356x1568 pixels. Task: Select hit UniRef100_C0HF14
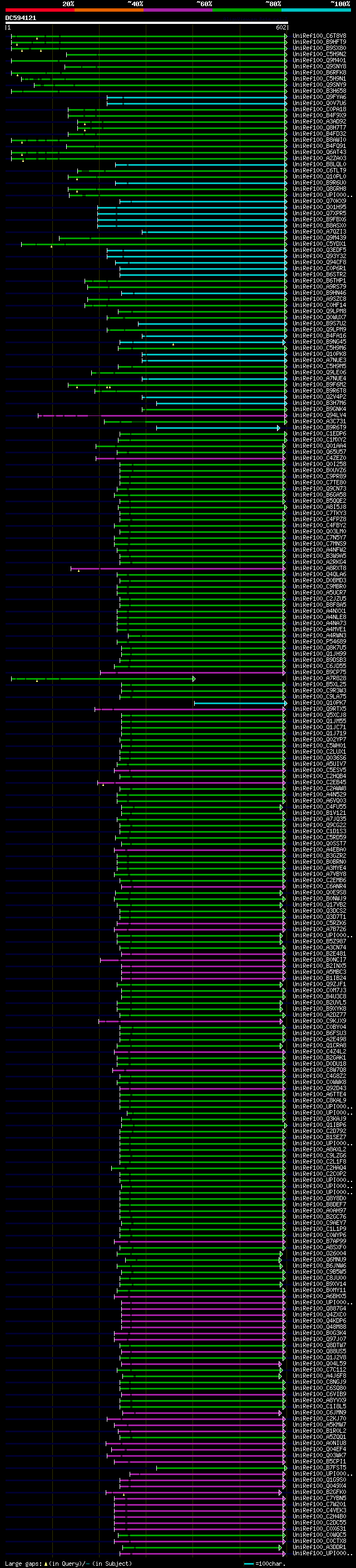(x=319, y=305)
